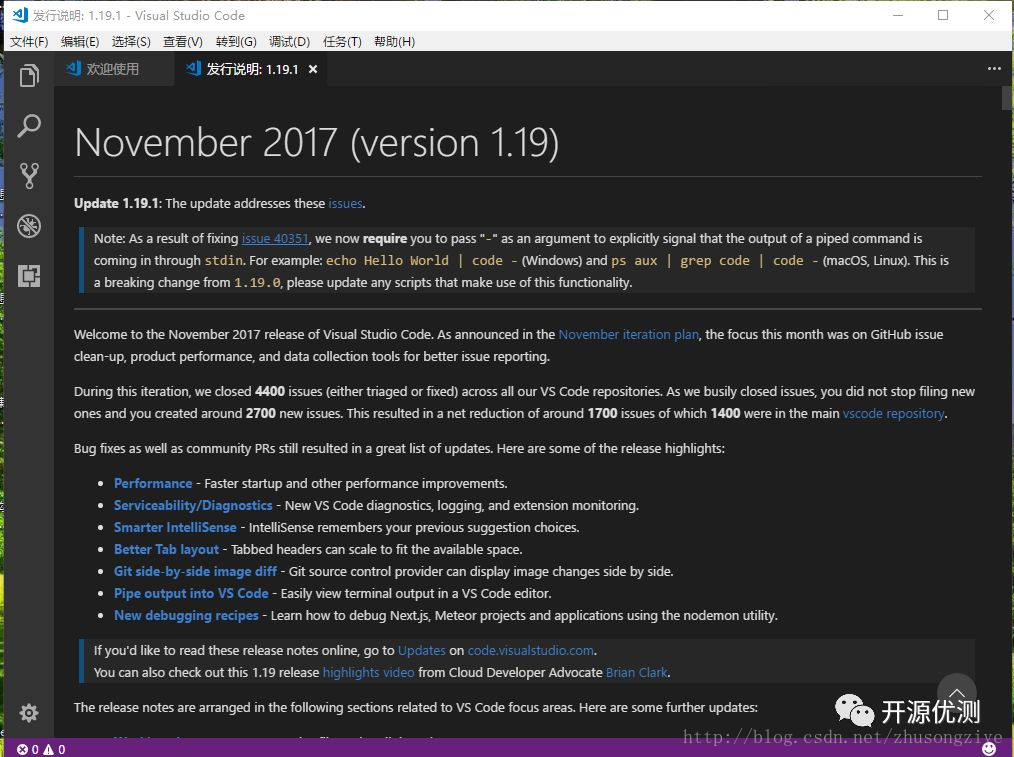This screenshot has width=1014, height=757.
Task: Jump to Serviceability/Diagnostics section link
Action: coord(193,506)
